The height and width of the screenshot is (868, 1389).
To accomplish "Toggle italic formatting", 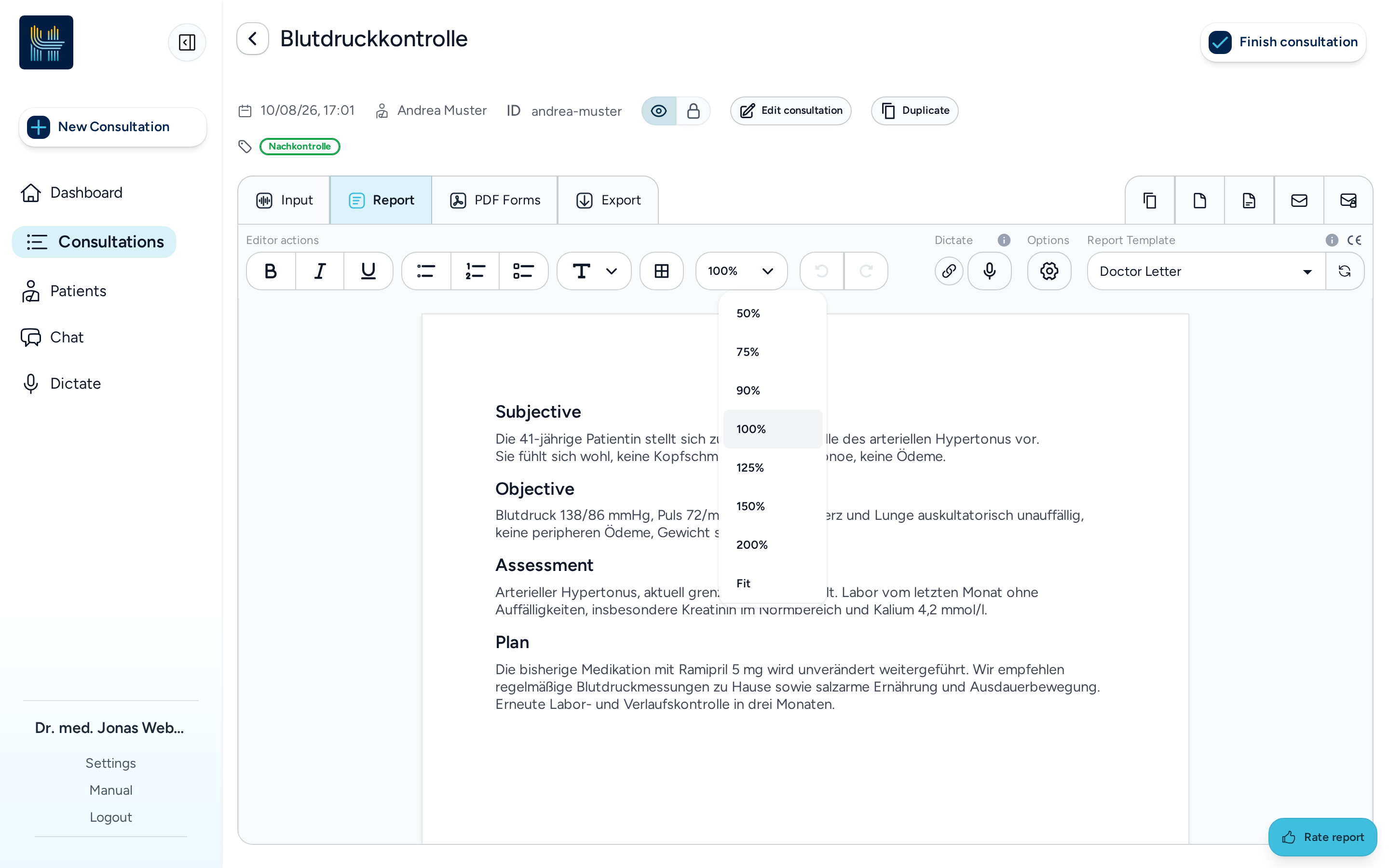I will (320, 271).
